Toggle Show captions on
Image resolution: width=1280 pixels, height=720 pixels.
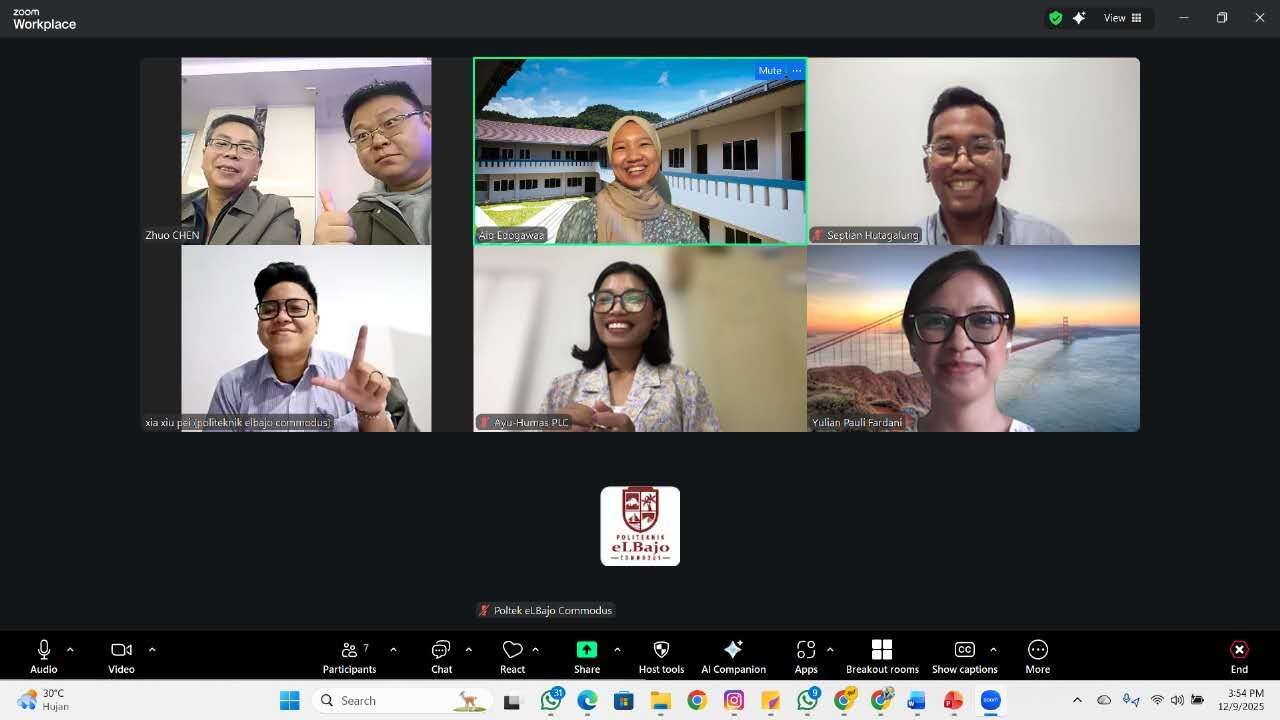[964, 656]
